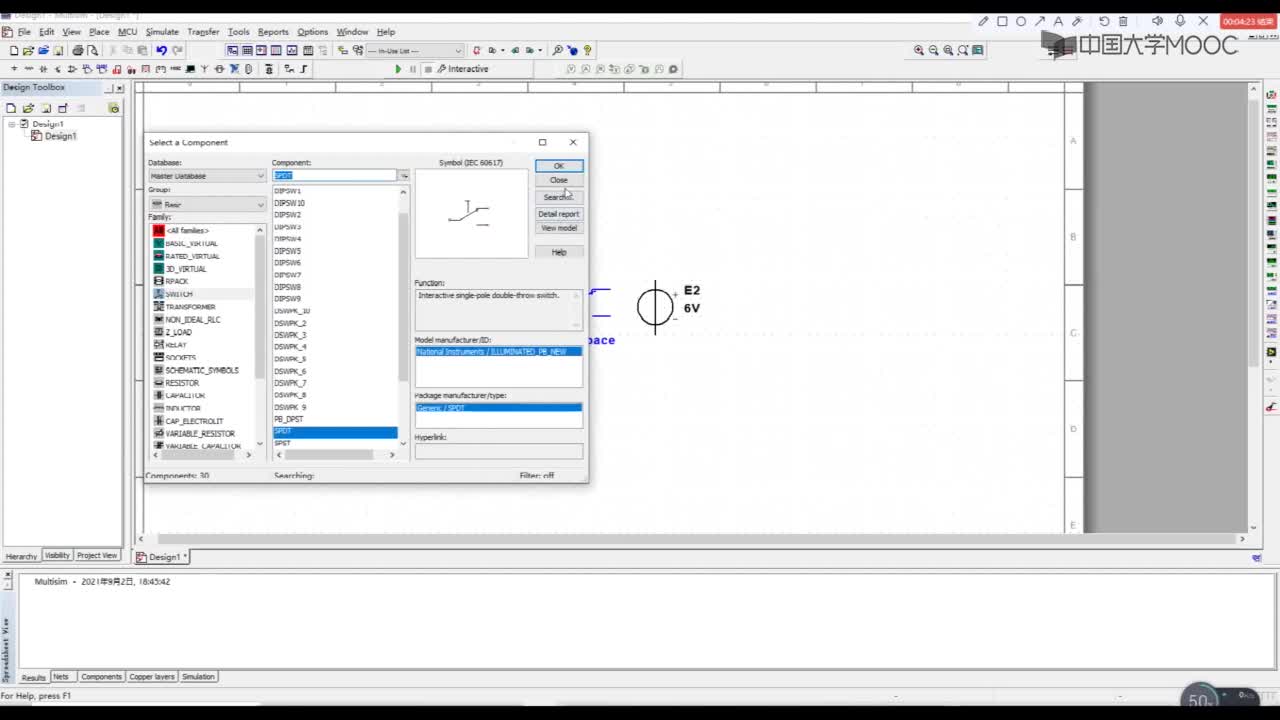Image resolution: width=1280 pixels, height=720 pixels.
Task: Switch to the Nets spreadsheet tab
Action: (x=61, y=677)
